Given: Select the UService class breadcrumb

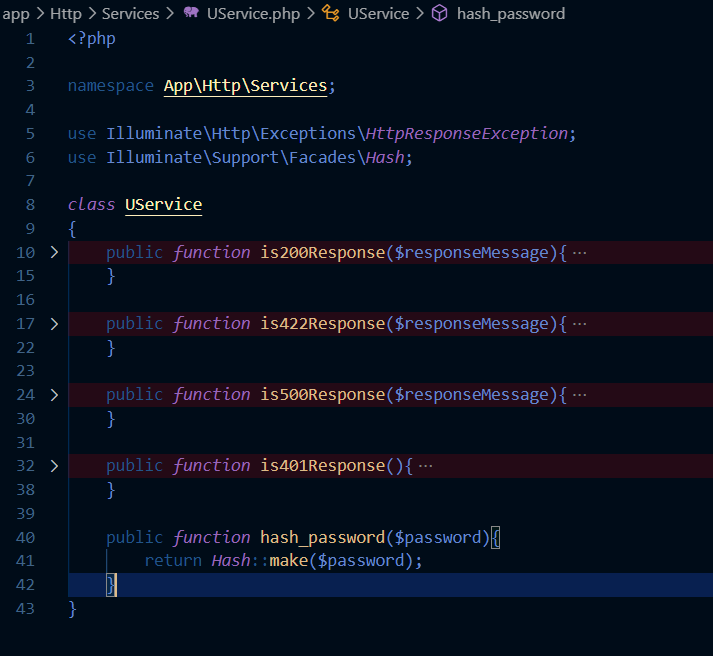Looking at the screenshot, I should point(378,14).
